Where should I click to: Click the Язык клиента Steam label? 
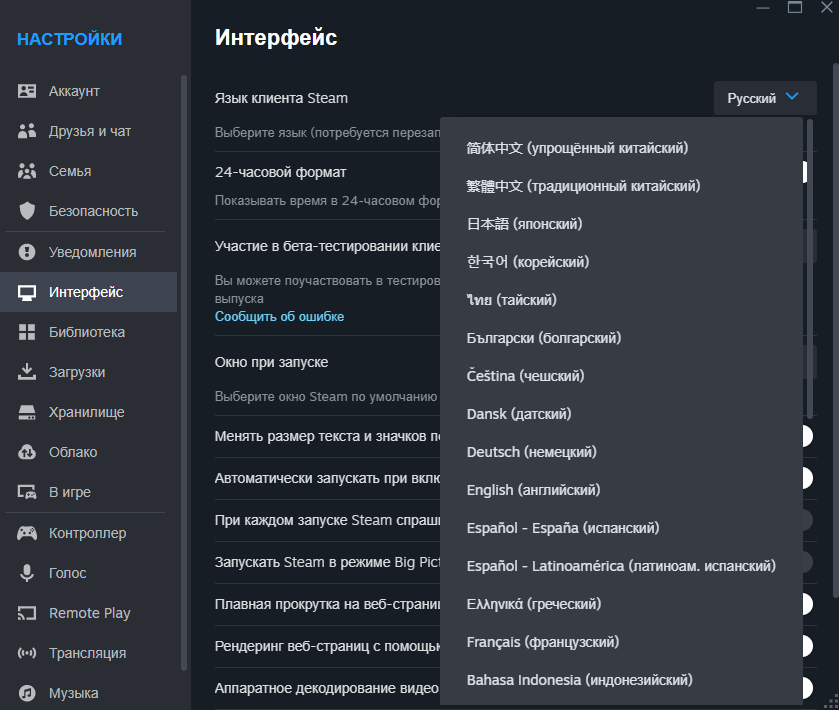click(x=281, y=98)
